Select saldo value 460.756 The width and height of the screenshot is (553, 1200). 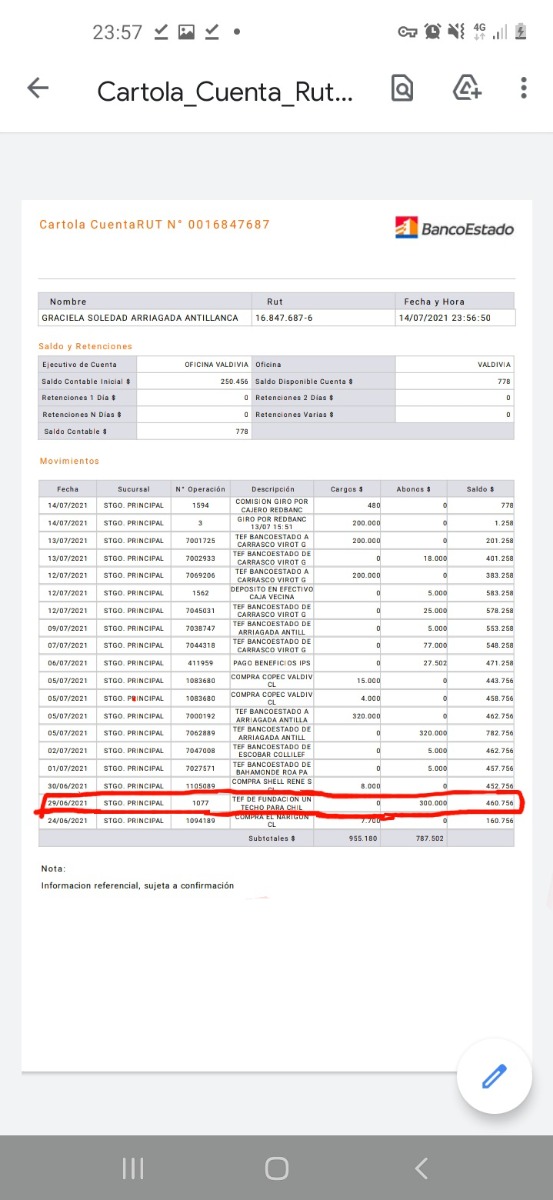[500, 803]
